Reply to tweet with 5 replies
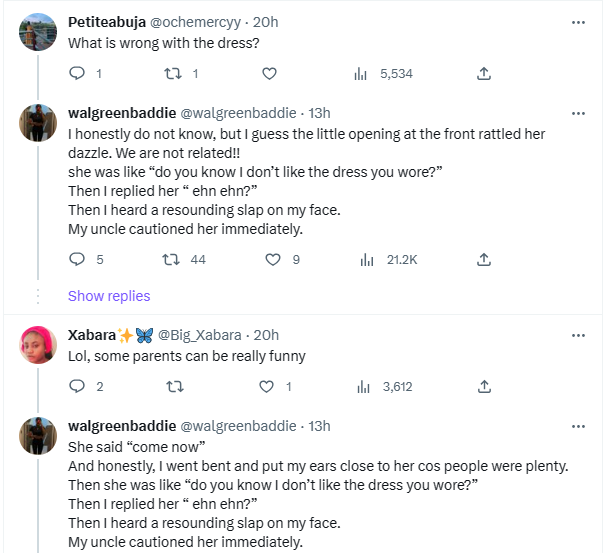Image resolution: width=610 pixels, height=553 pixels. click(79, 259)
